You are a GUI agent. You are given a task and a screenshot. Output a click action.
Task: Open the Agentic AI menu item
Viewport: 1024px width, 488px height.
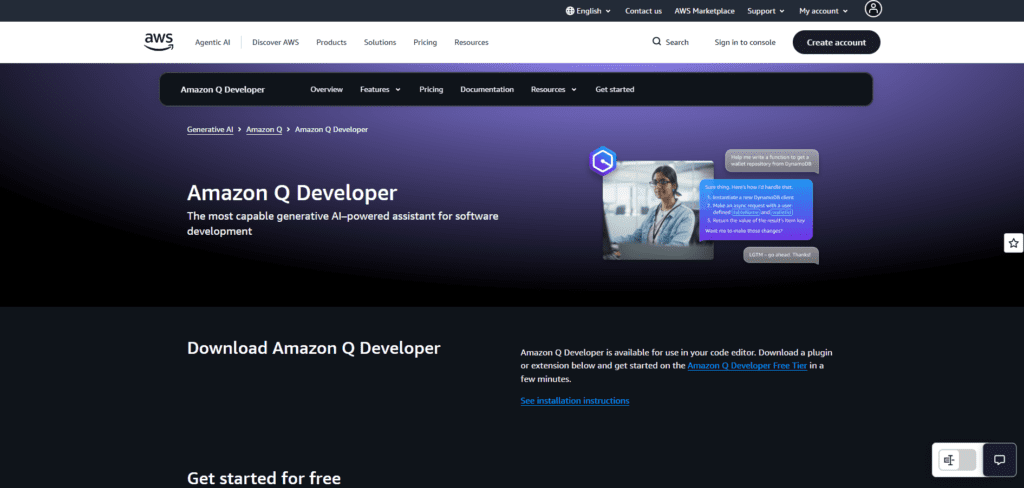(212, 42)
